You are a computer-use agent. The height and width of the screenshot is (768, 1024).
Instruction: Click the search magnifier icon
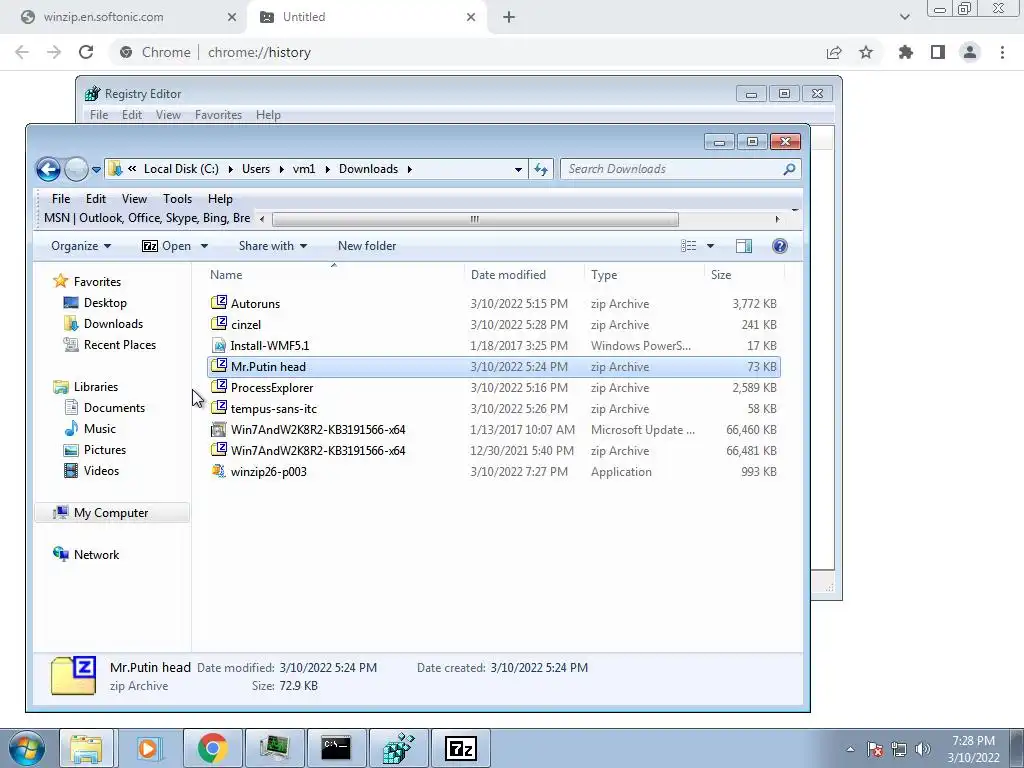pyautogui.click(x=789, y=169)
